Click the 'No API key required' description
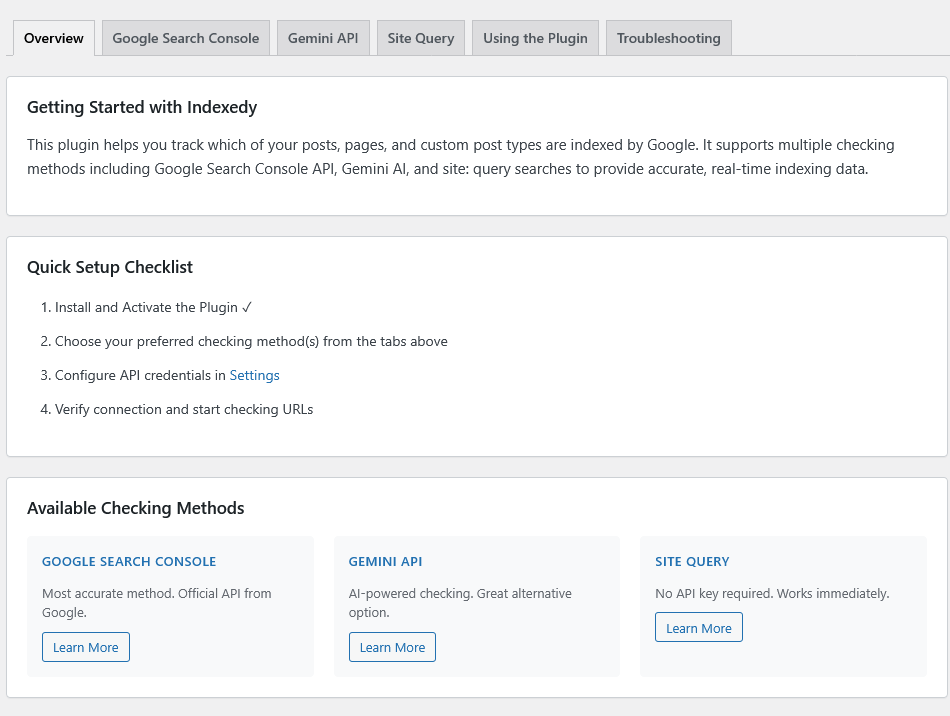Screen dimensions: 950x716 click(772, 593)
